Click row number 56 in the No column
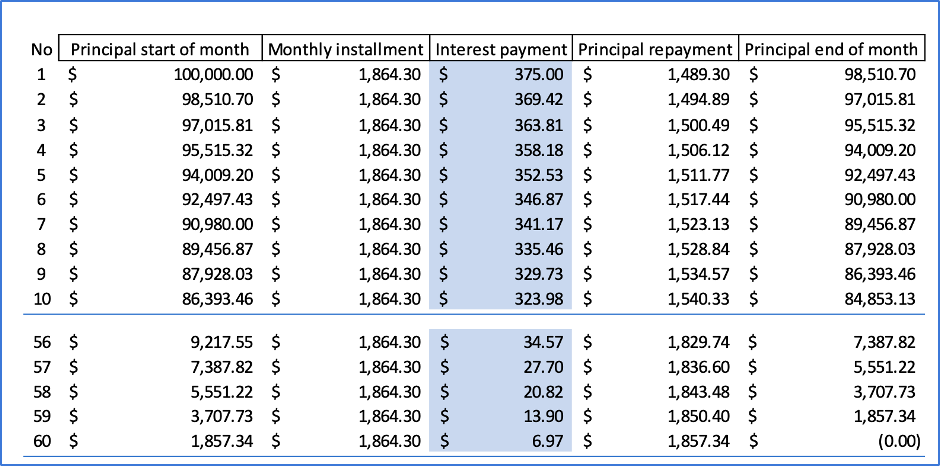Image resolution: width=940 pixels, height=466 pixels. pyautogui.click(x=41, y=342)
